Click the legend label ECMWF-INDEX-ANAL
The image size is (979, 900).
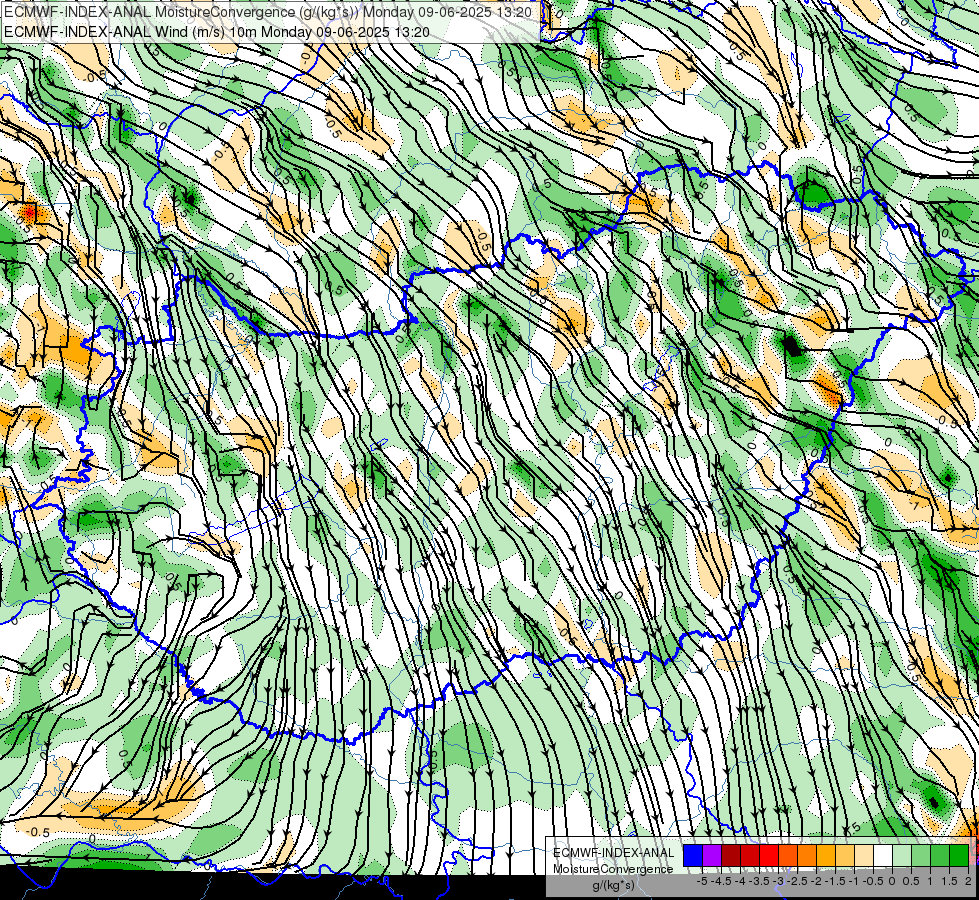pyautogui.click(x=613, y=853)
